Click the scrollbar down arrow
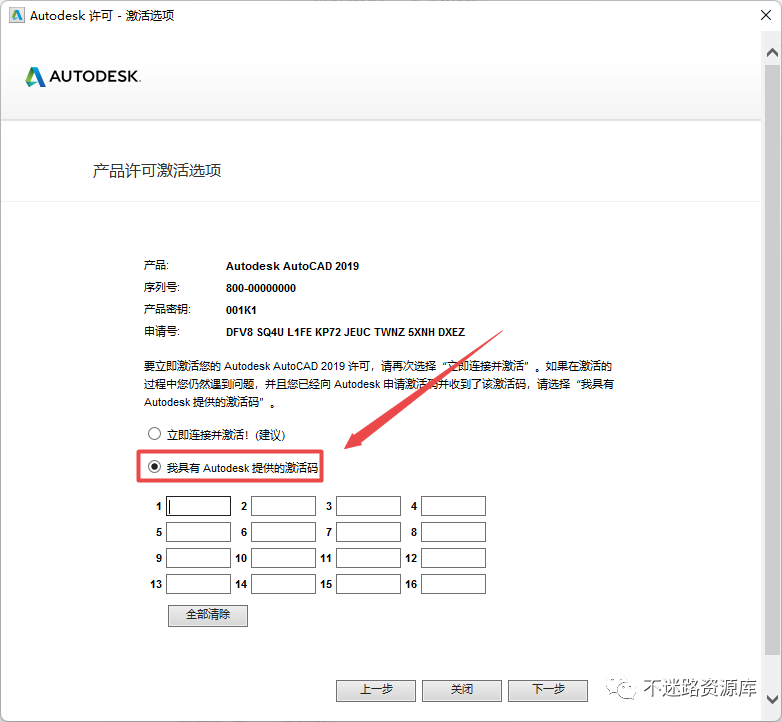782x722 pixels. (x=772, y=699)
